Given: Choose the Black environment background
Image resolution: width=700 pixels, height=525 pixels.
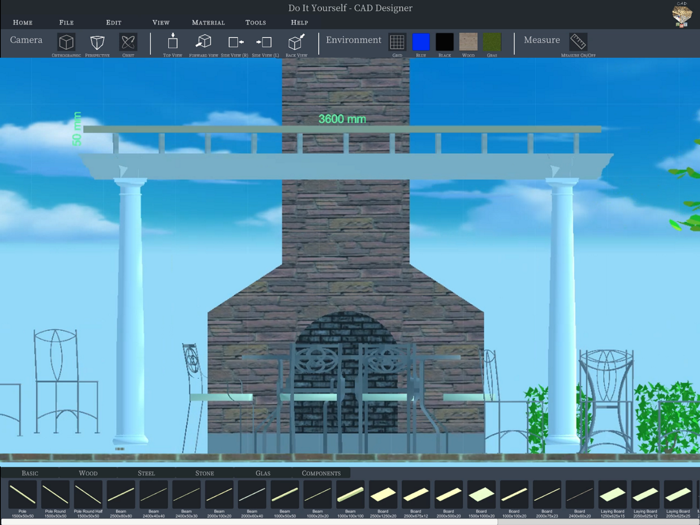Looking at the screenshot, I should pyautogui.click(x=445, y=42).
